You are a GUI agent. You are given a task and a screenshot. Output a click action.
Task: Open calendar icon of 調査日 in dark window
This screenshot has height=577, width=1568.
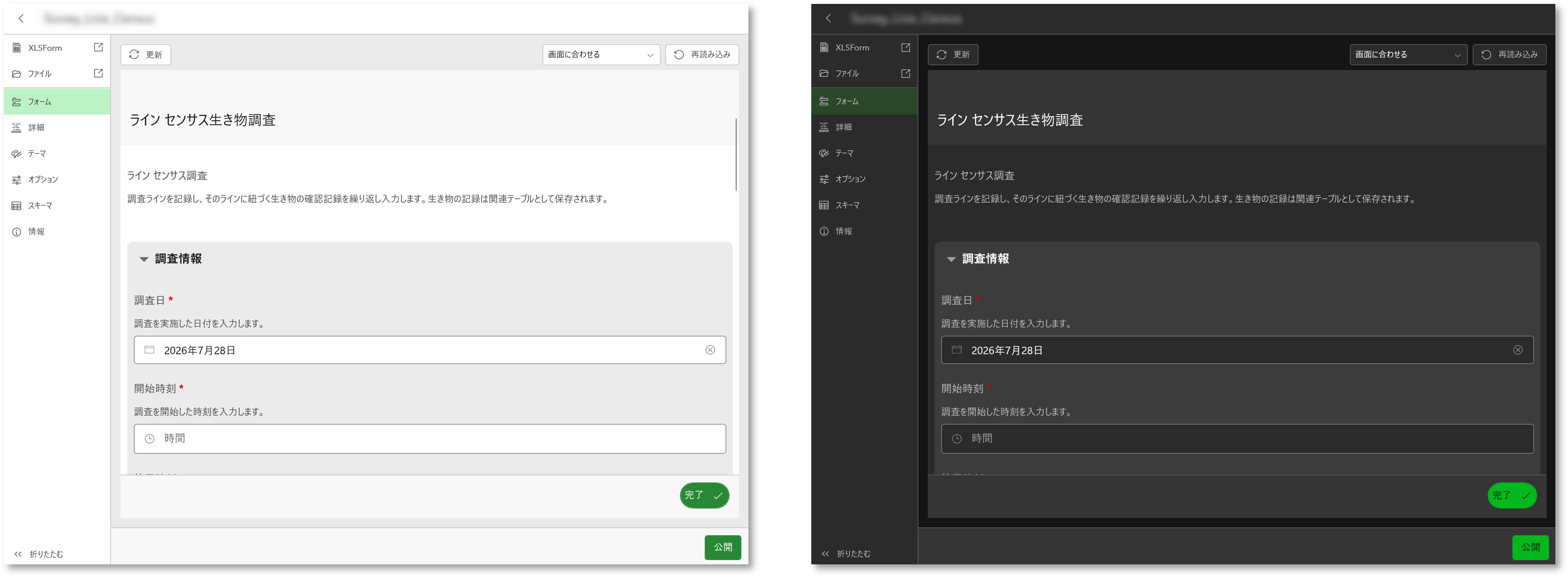(957, 350)
